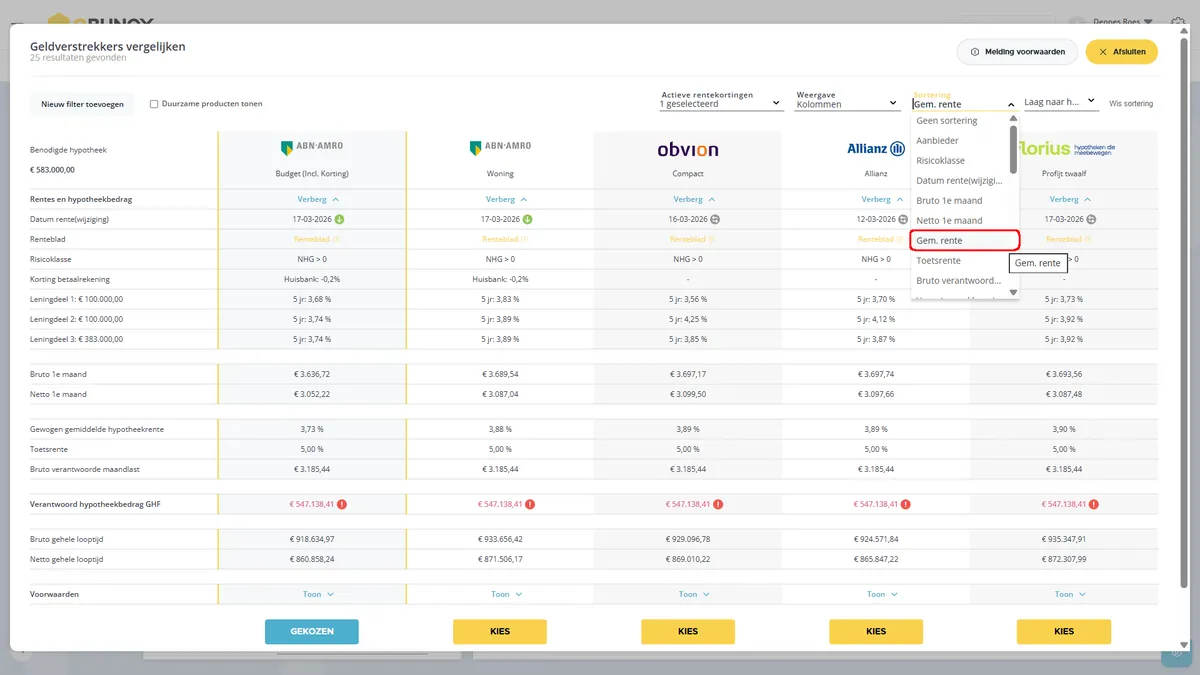Screen dimensions: 1200x675
Task: Click the grey date icon in Allianz column
Action: click(x=903, y=219)
